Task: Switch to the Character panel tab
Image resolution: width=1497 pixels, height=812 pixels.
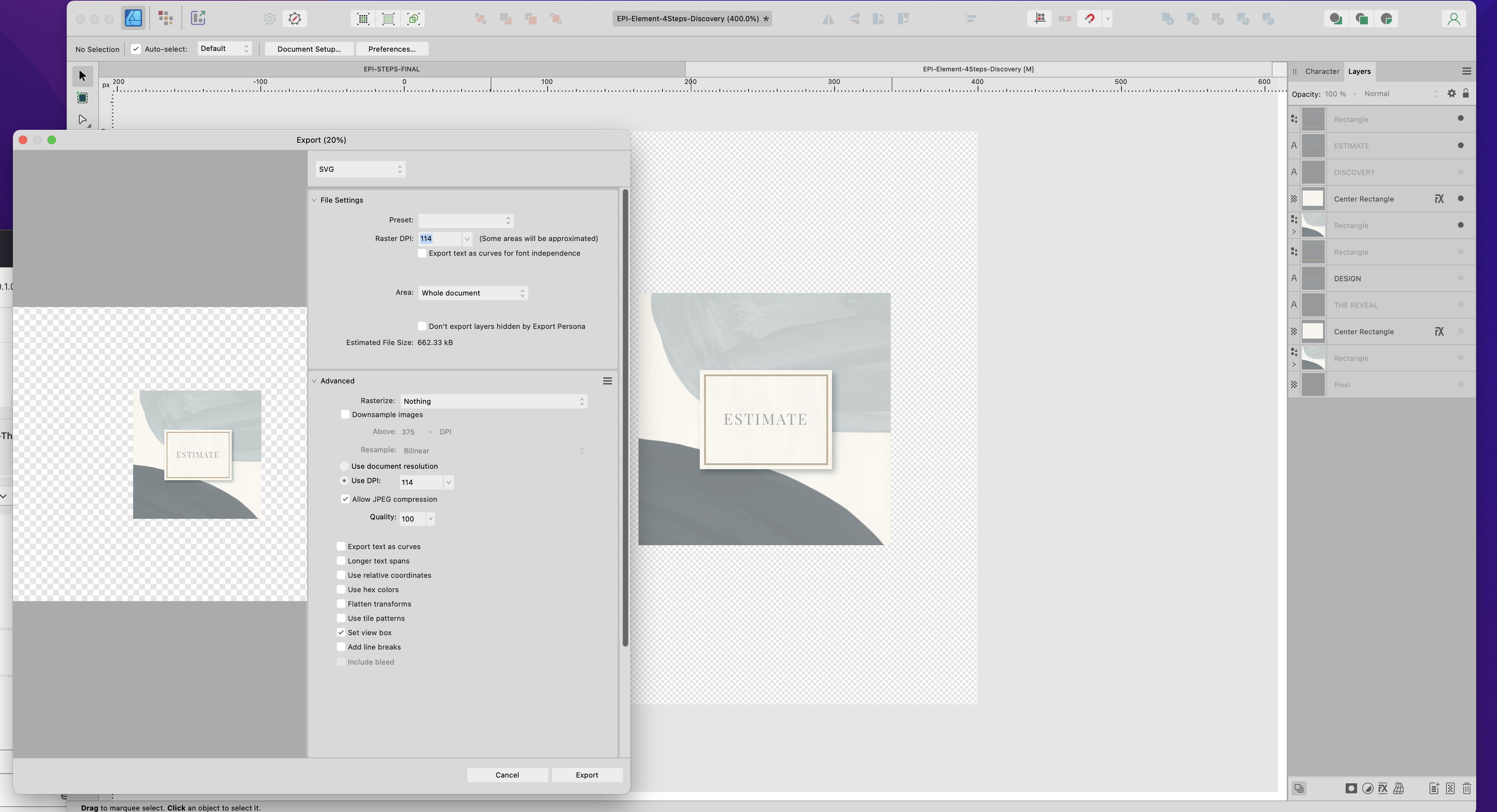Action: (1322, 71)
